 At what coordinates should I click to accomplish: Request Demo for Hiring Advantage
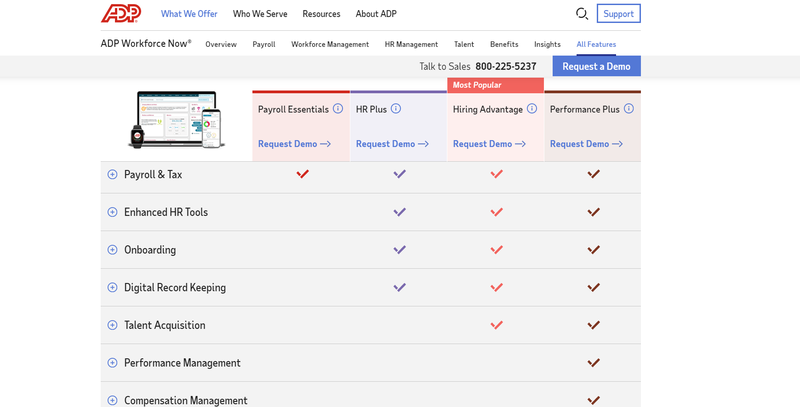[x=489, y=144]
